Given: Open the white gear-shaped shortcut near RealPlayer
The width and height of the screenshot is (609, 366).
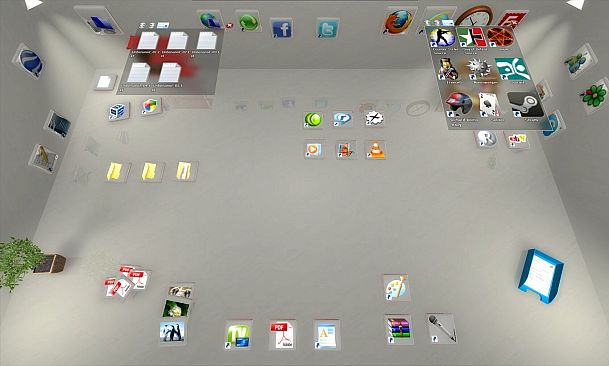Looking at the screenshot, I should [374, 119].
